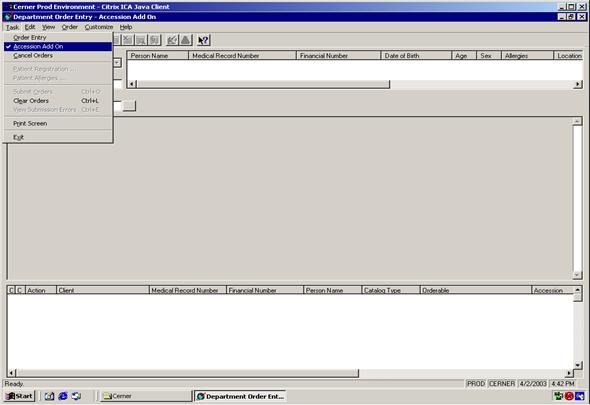This screenshot has height=405, width=590.
Task: Click the lower grid Financial Number header
Action: click(x=265, y=290)
